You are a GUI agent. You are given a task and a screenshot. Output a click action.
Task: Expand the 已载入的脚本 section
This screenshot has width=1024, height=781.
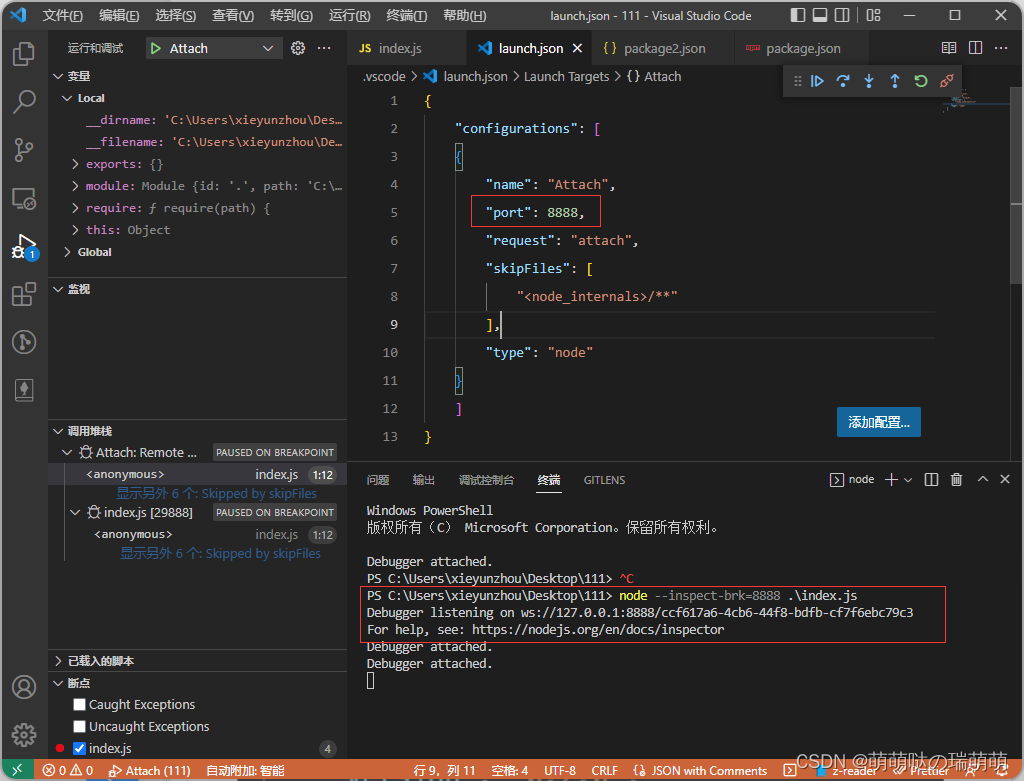tap(59, 661)
